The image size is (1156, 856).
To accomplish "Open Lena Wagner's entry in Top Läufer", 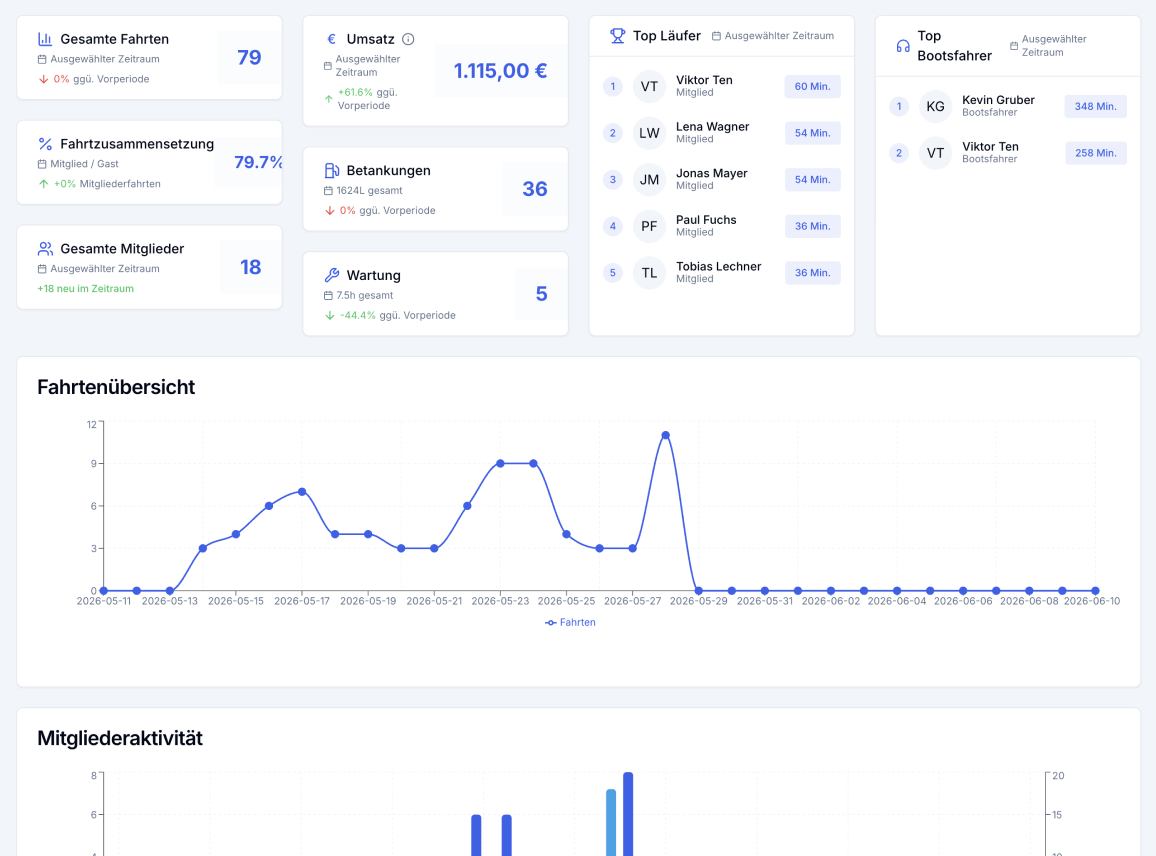I will pyautogui.click(x=721, y=133).
